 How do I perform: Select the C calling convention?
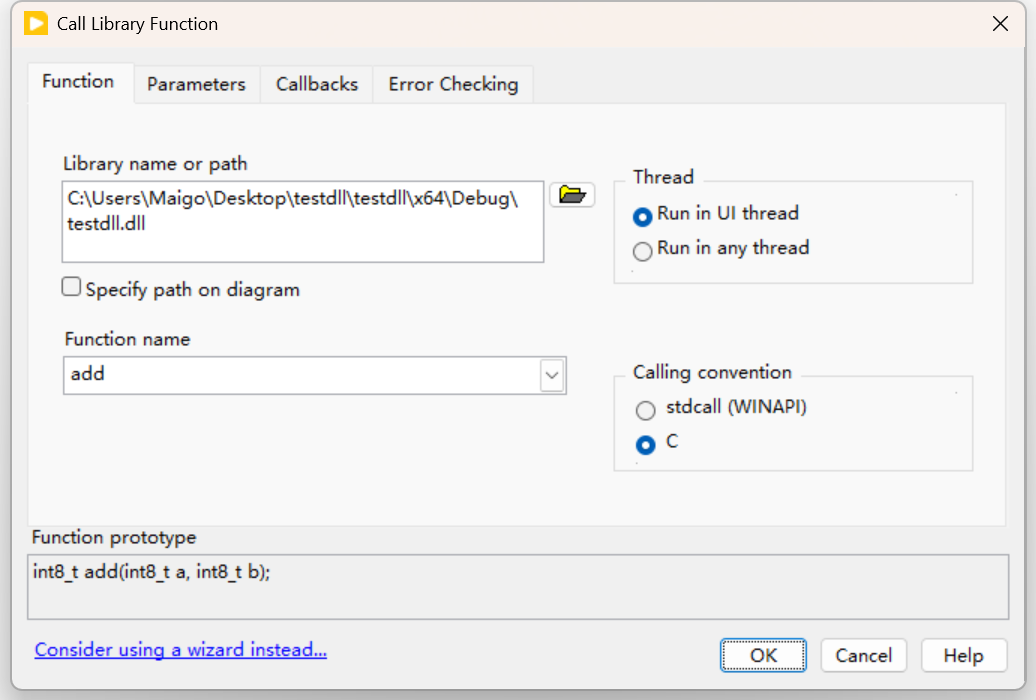click(x=645, y=445)
